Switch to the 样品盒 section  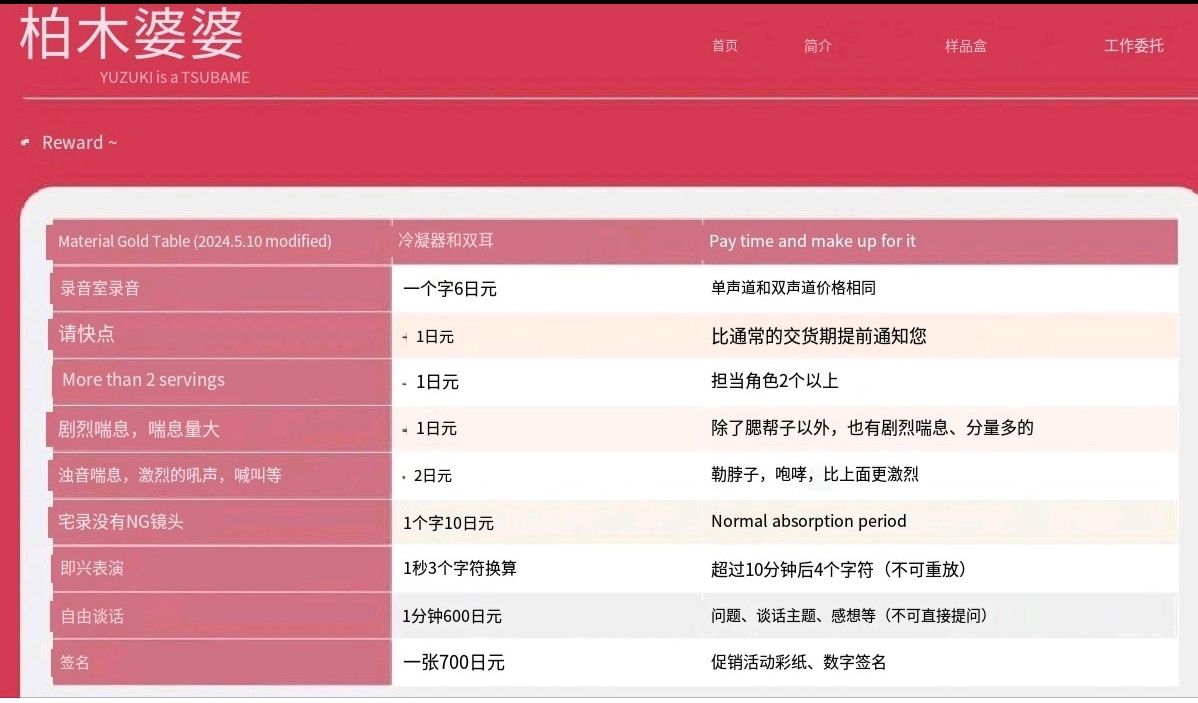pyautogui.click(x=963, y=46)
